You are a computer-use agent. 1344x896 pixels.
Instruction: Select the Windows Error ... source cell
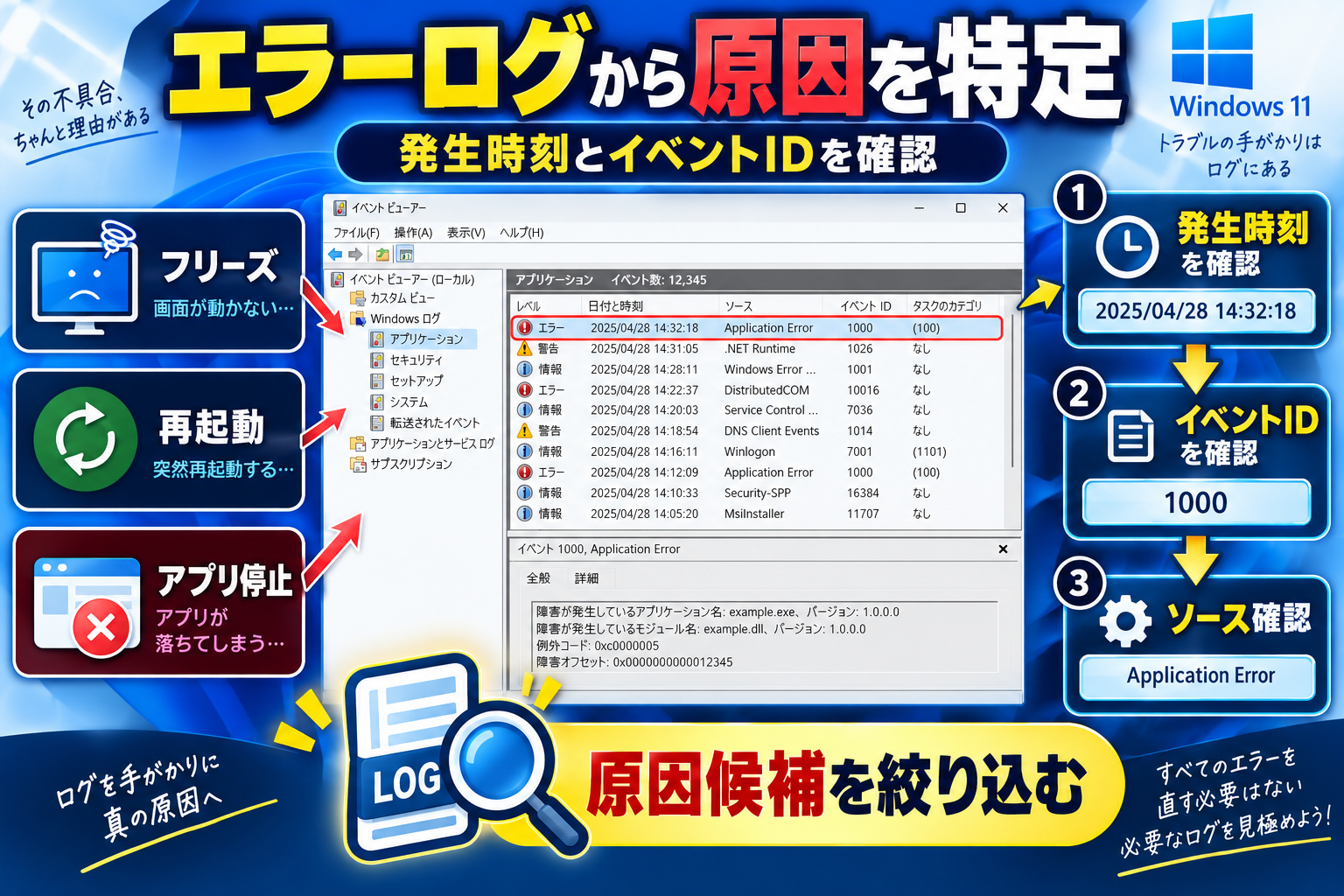[770, 369]
